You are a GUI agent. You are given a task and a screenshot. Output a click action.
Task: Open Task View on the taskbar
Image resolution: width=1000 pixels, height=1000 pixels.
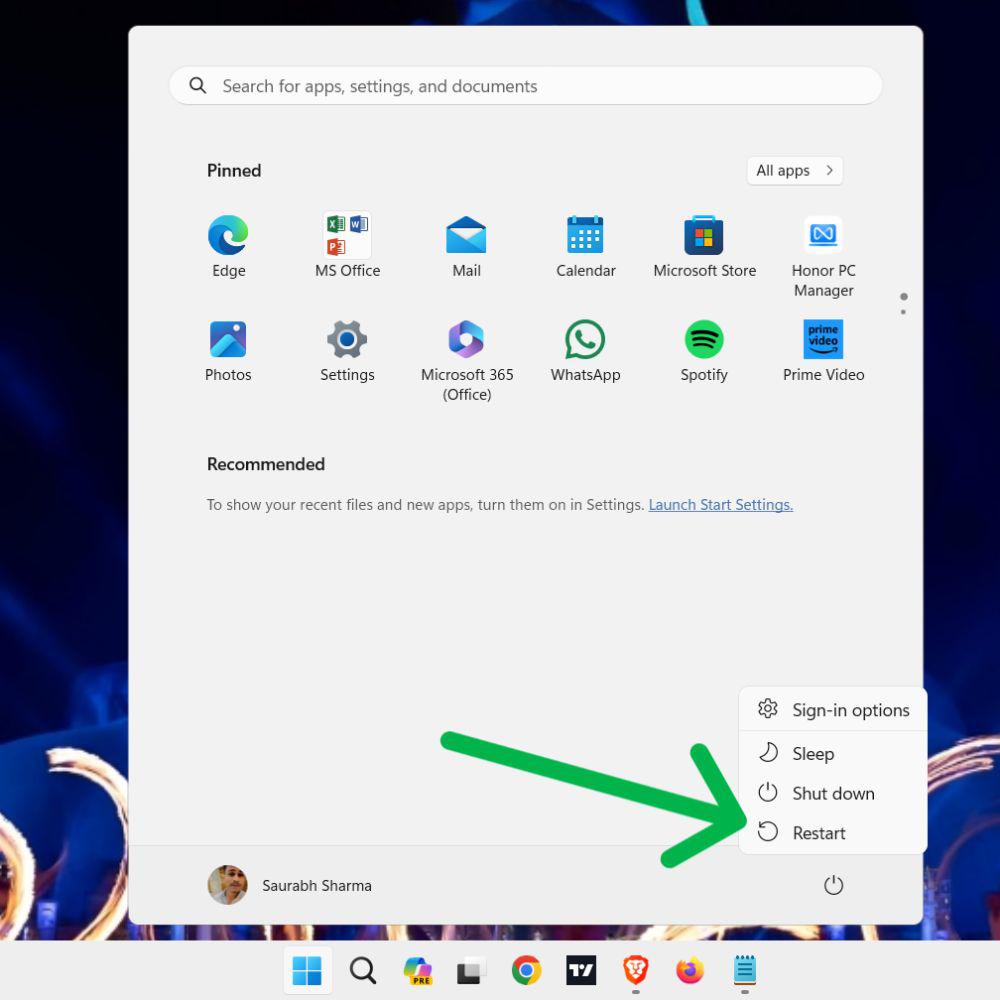pyautogui.click(x=471, y=971)
